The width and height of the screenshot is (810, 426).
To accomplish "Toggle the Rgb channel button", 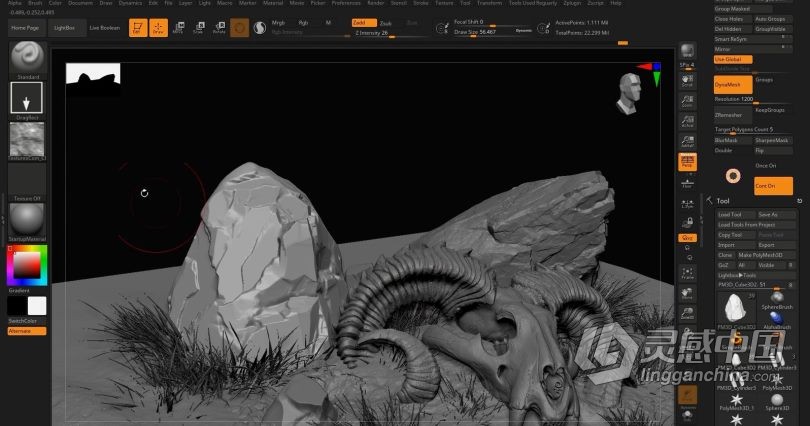I will [x=303, y=23].
